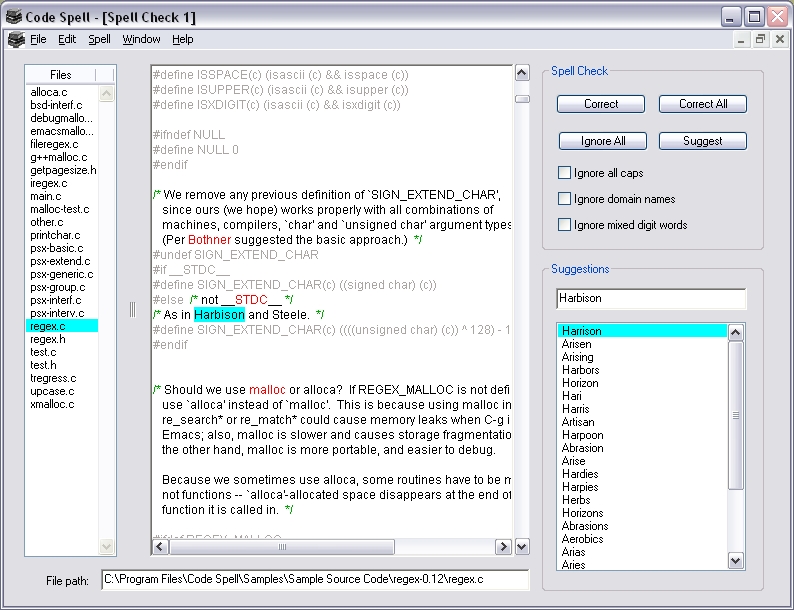Select Harpoon in the suggestions list
794x610 pixels.
582,435
